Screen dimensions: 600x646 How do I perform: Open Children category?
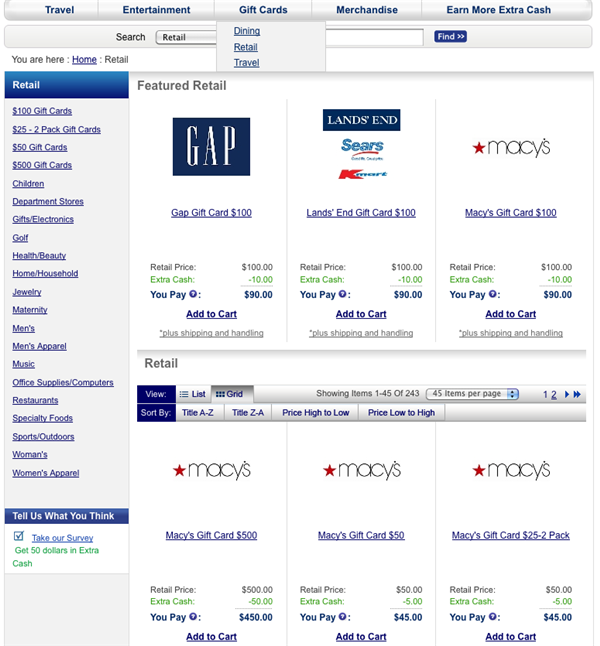point(28,184)
